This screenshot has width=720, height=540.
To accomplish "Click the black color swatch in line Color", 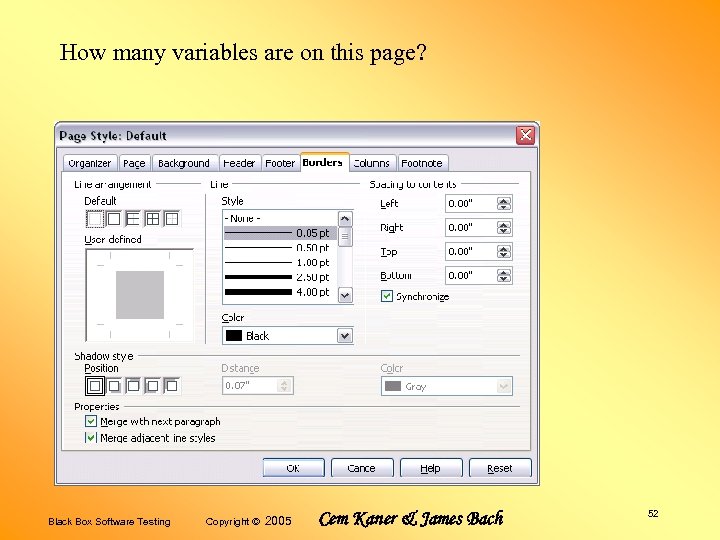I will point(234,336).
